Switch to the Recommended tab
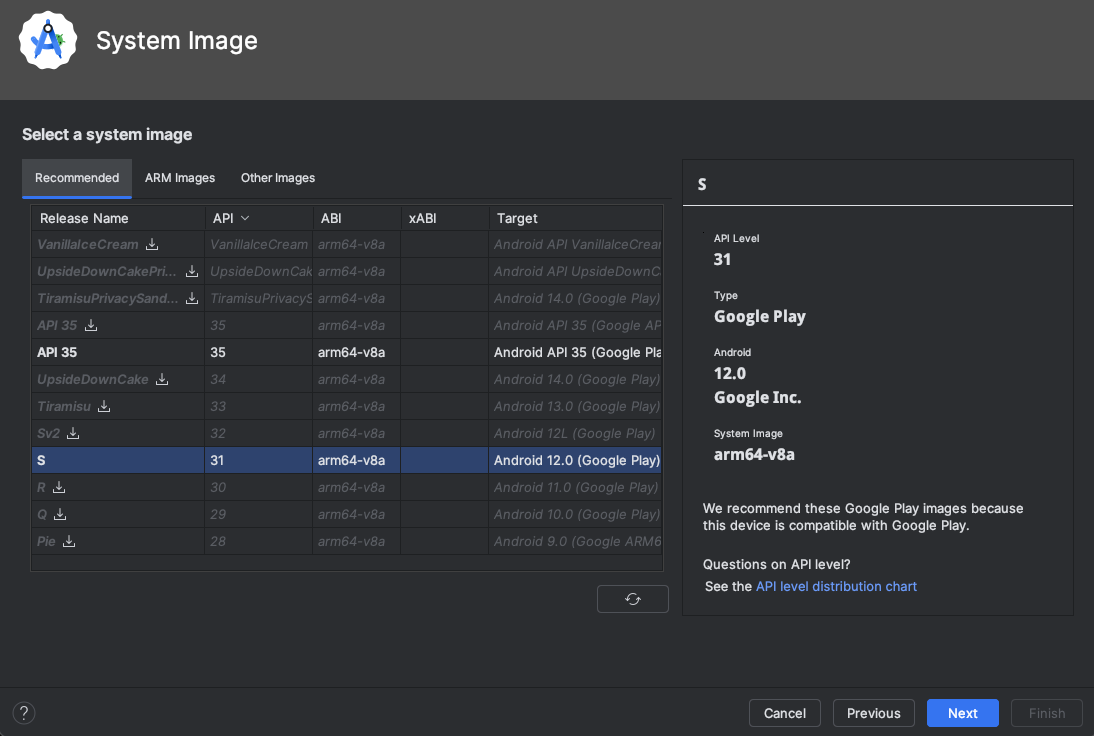Image resolution: width=1094 pixels, height=736 pixels. click(x=77, y=178)
